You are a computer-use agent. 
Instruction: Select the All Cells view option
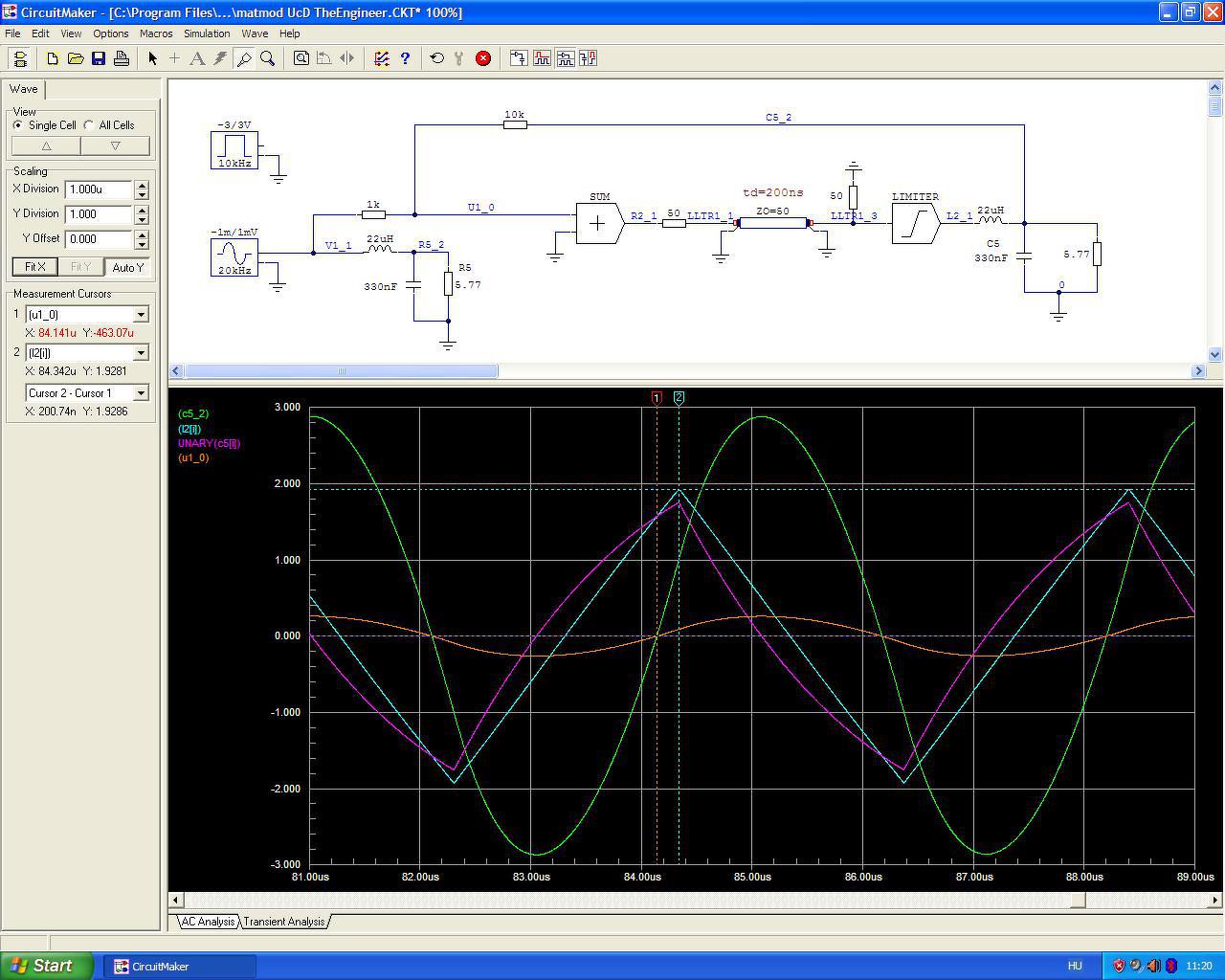[x=89, y=125]
